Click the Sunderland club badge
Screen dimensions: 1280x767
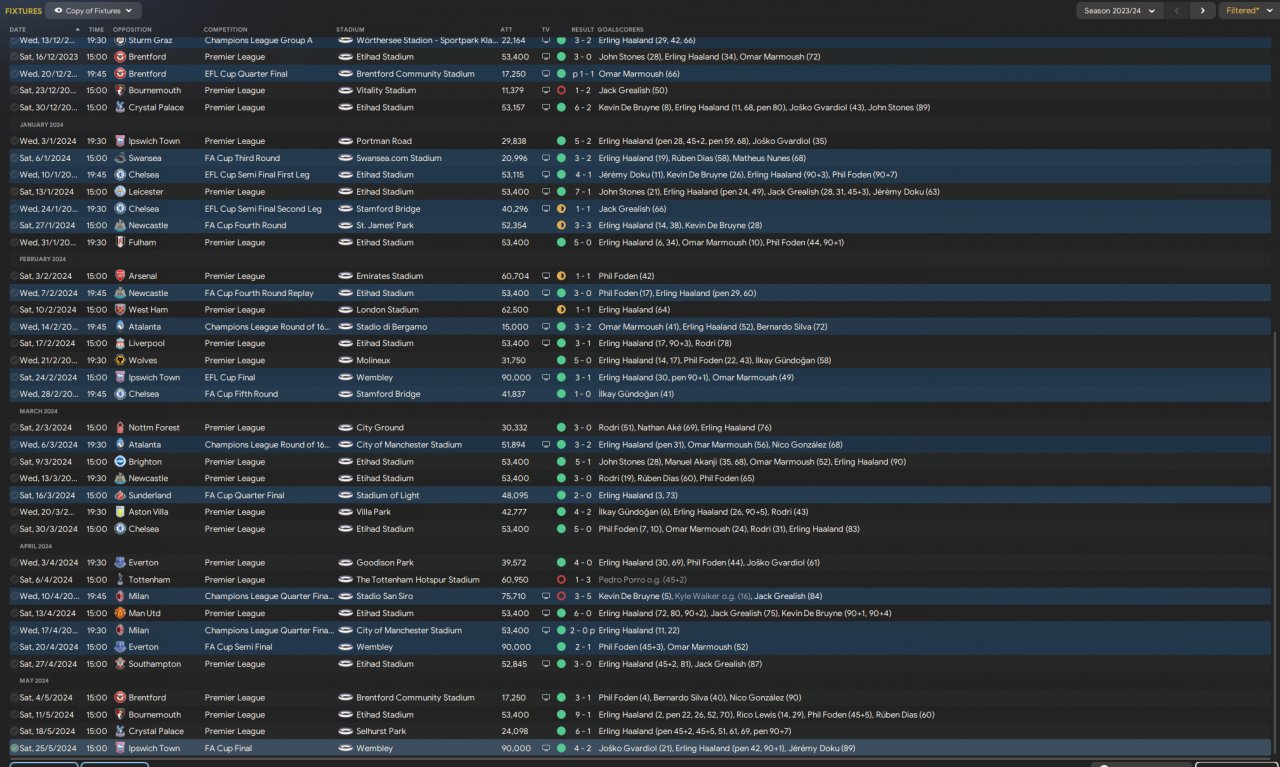[x=120, y=495]
